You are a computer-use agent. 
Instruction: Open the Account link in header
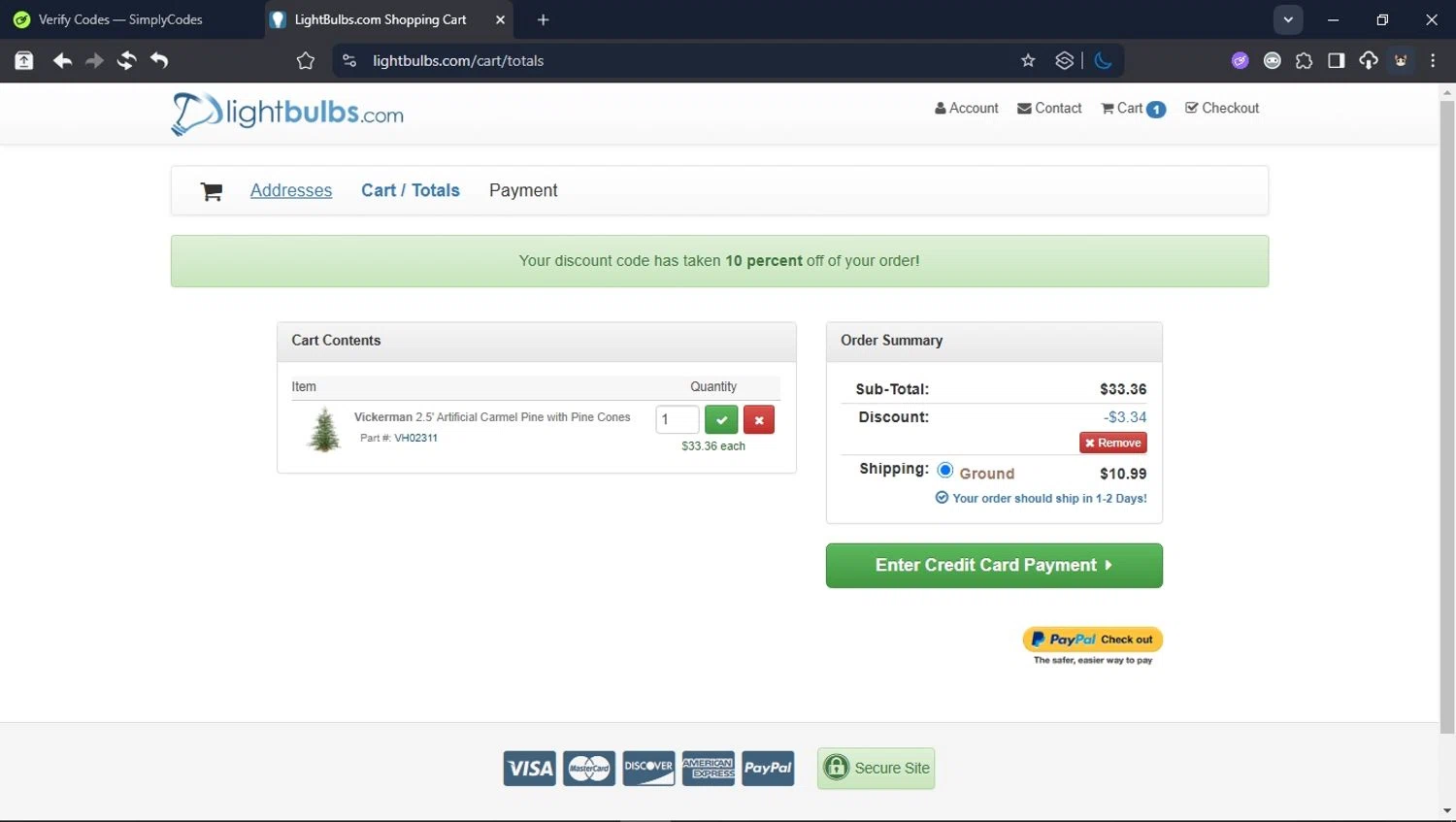click(966, 108)
